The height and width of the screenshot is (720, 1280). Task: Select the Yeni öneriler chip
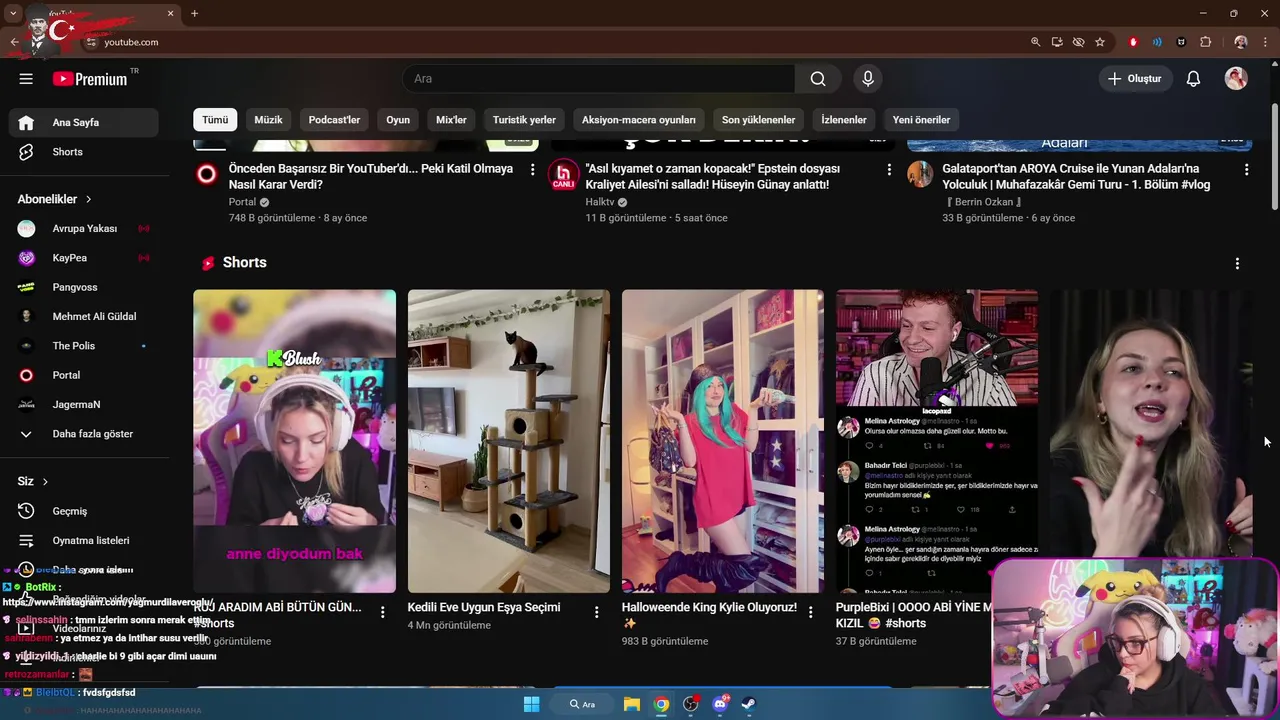point(921,120)
